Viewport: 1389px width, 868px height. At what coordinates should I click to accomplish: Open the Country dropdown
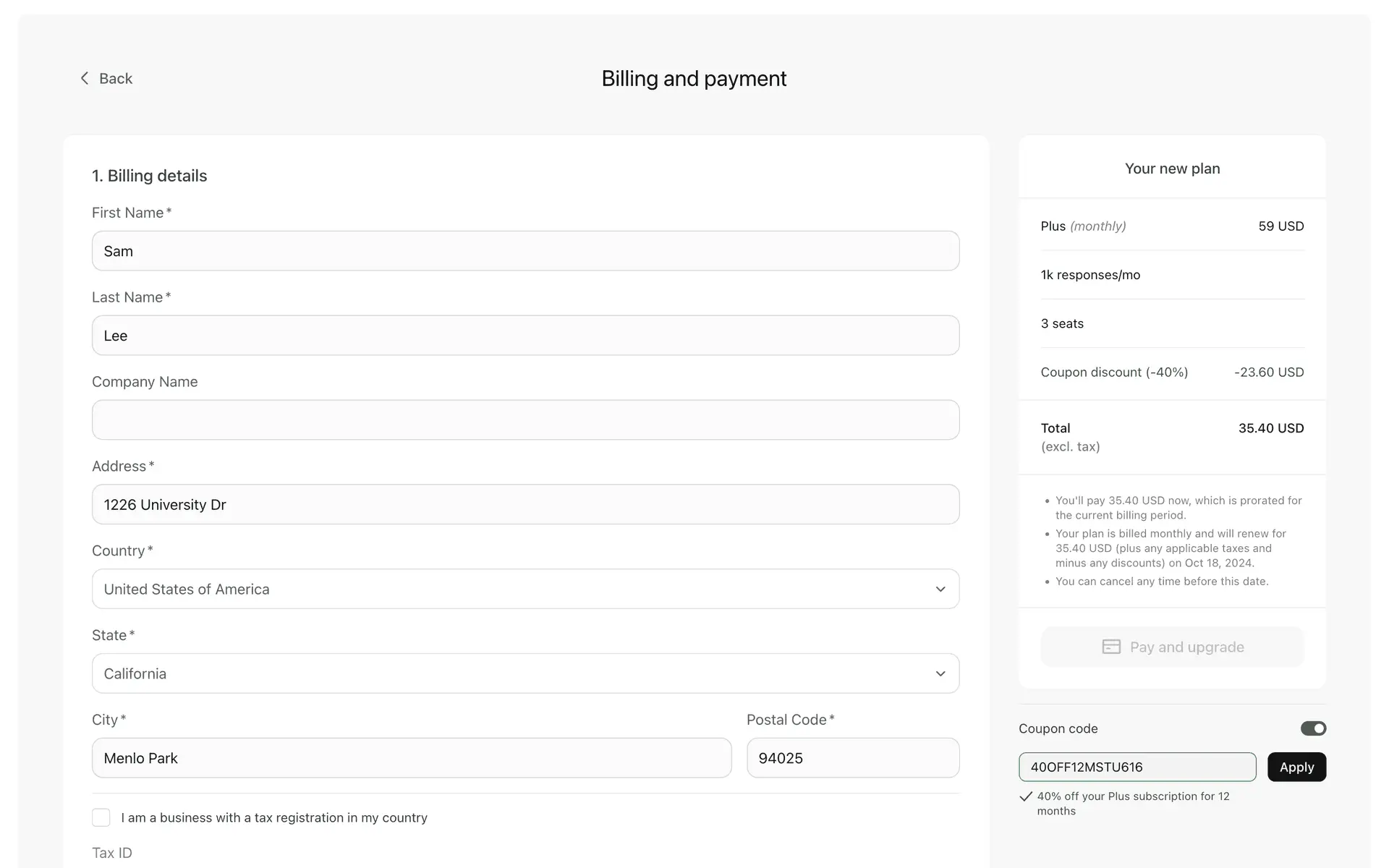point(525,589)
